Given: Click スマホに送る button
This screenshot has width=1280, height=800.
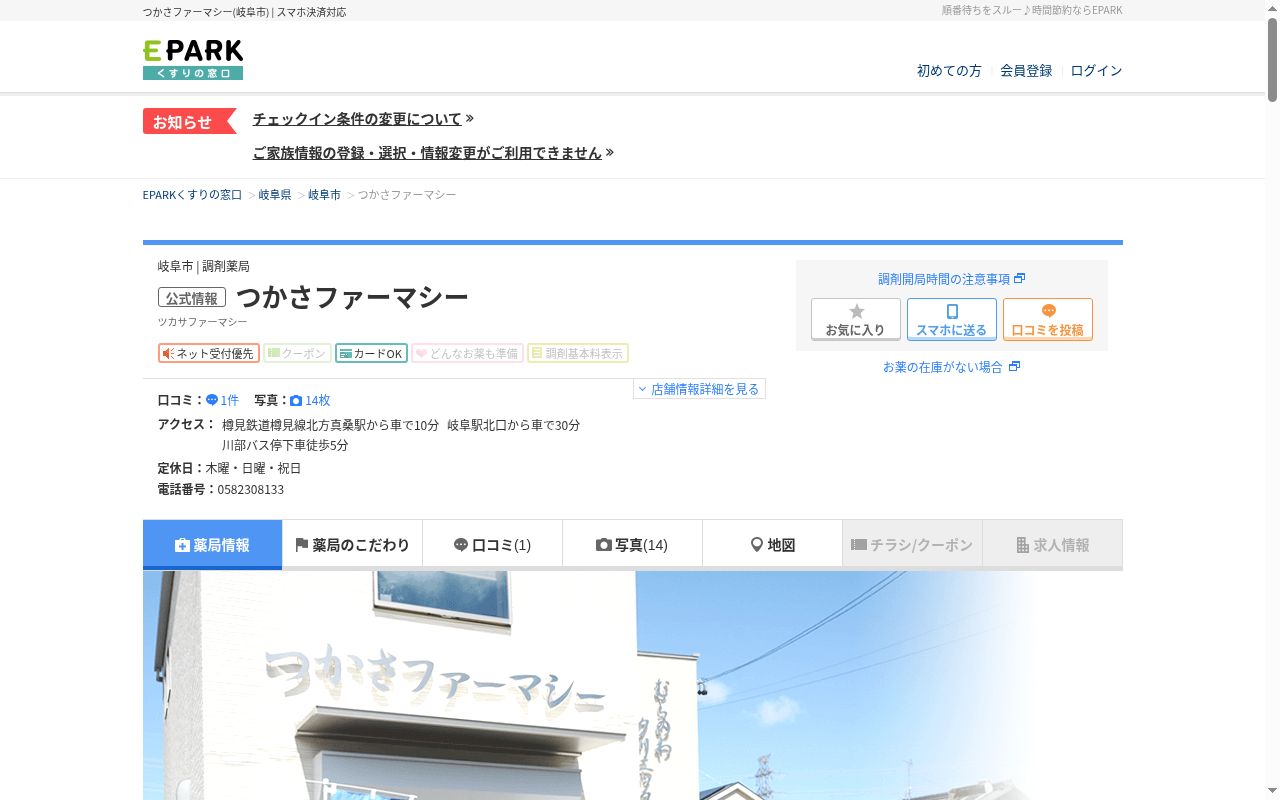Looking at the screenshot, I should (952, 319).
